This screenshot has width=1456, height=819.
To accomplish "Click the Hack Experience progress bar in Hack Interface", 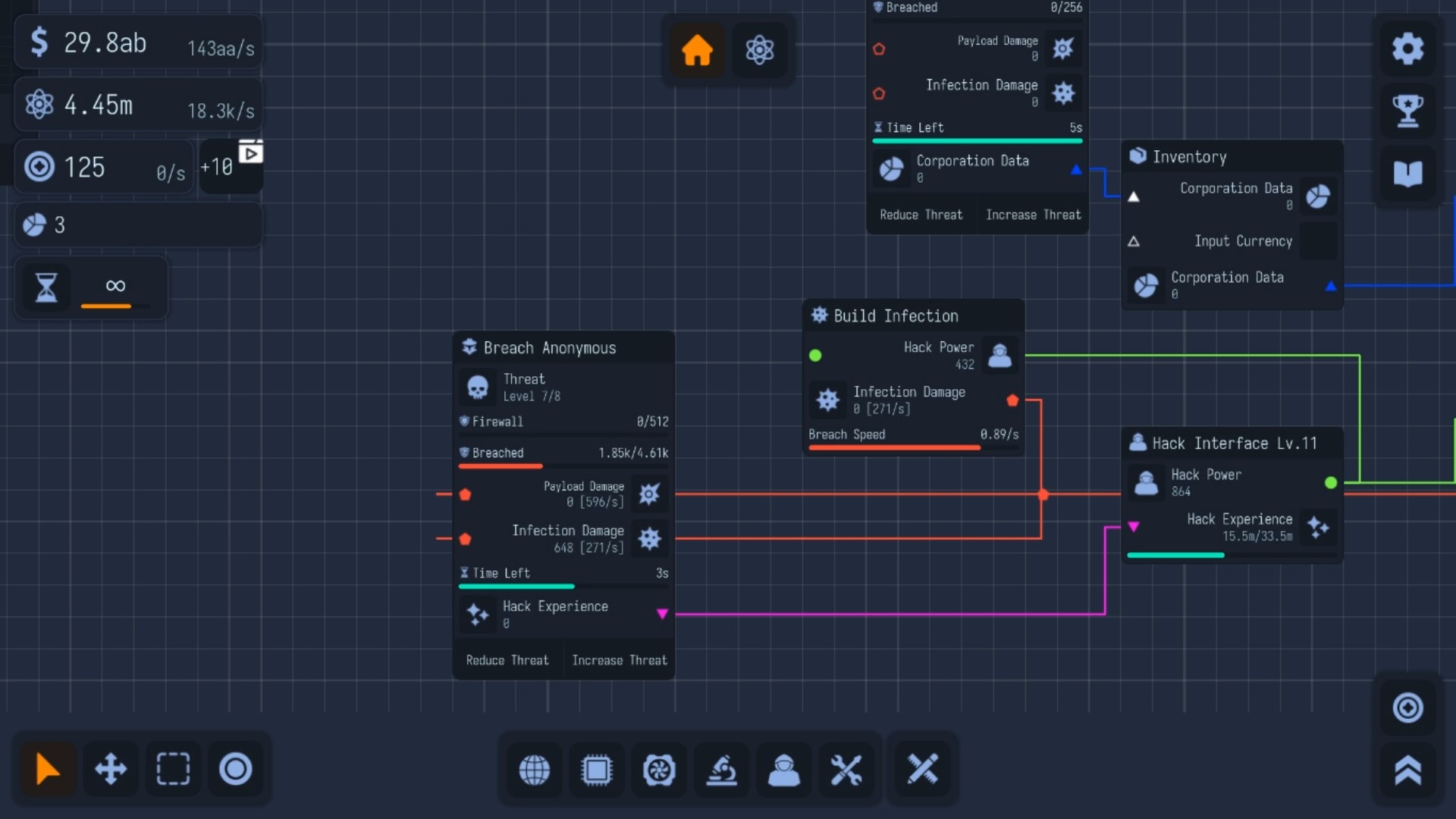I will pos(1232,556).
